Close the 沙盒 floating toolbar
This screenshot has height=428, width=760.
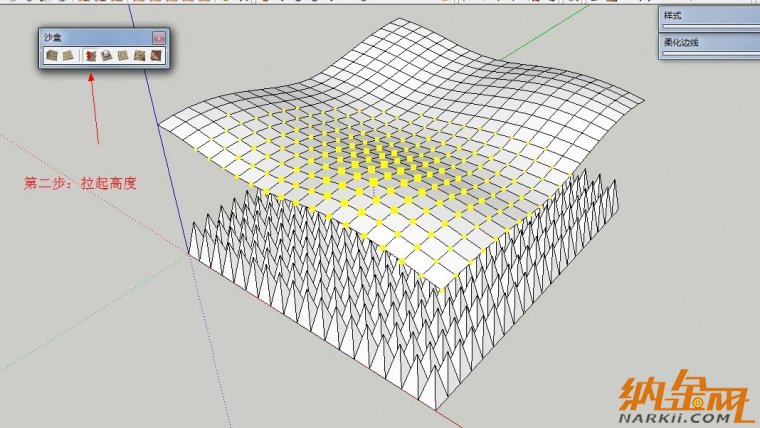click(158, 37)
